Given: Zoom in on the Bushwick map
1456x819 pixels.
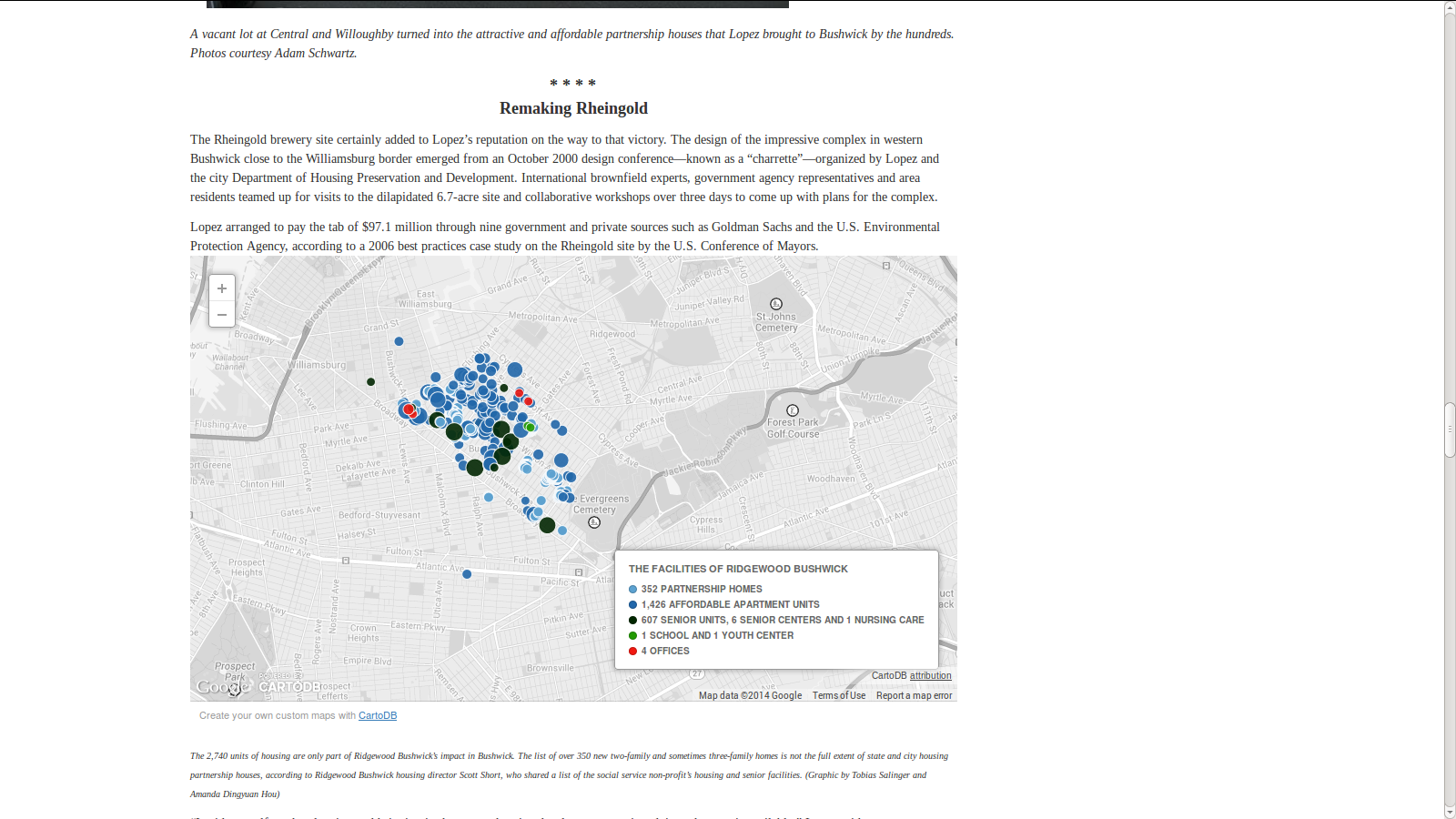Looking at the screenshot, I should (x=221, y=288).
